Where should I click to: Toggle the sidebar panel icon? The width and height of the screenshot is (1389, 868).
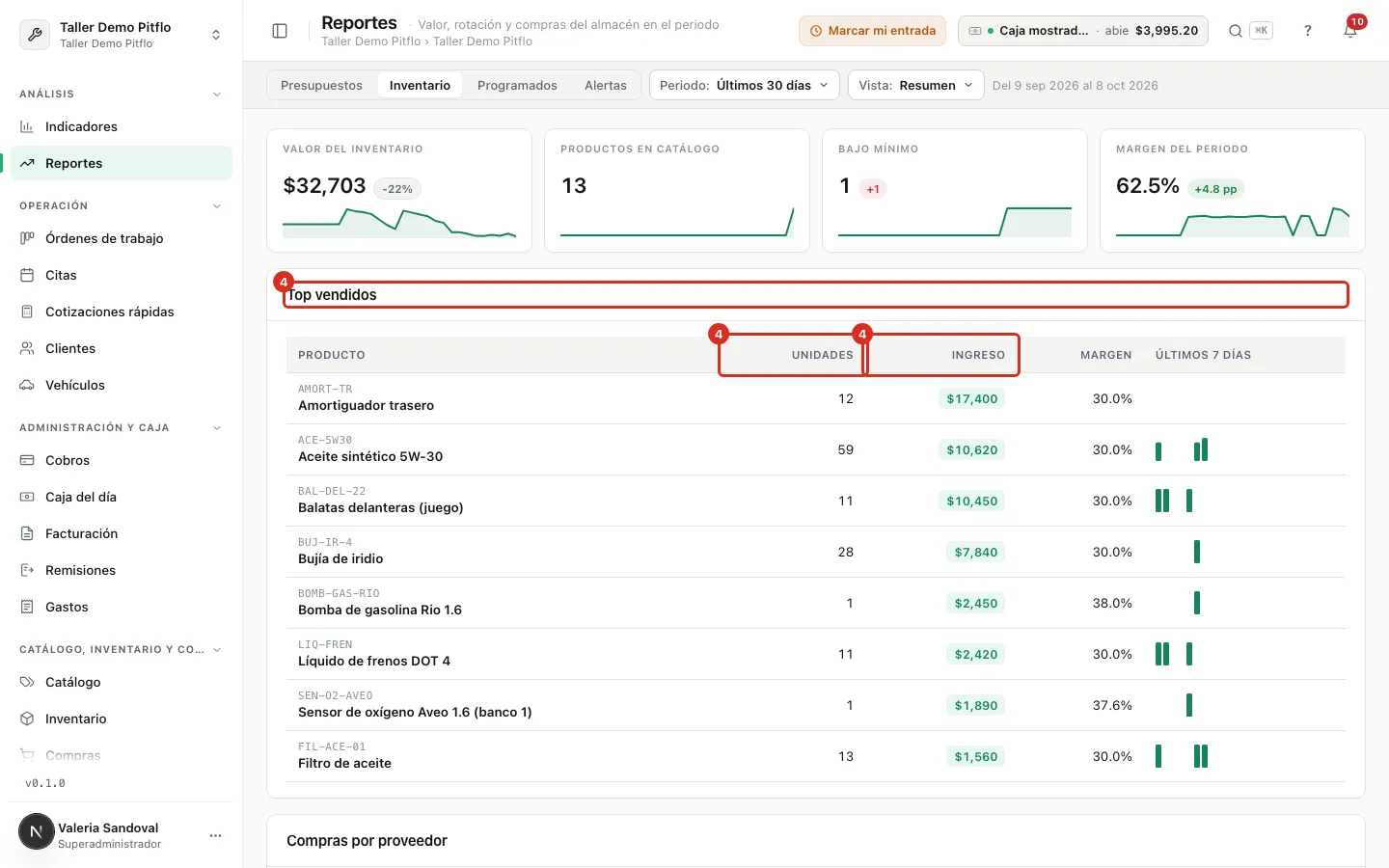(280, 31)
